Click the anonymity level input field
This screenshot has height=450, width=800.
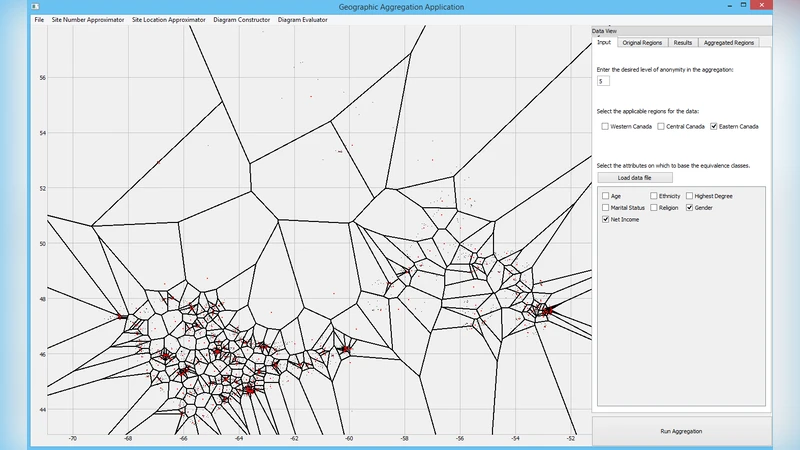604,81
